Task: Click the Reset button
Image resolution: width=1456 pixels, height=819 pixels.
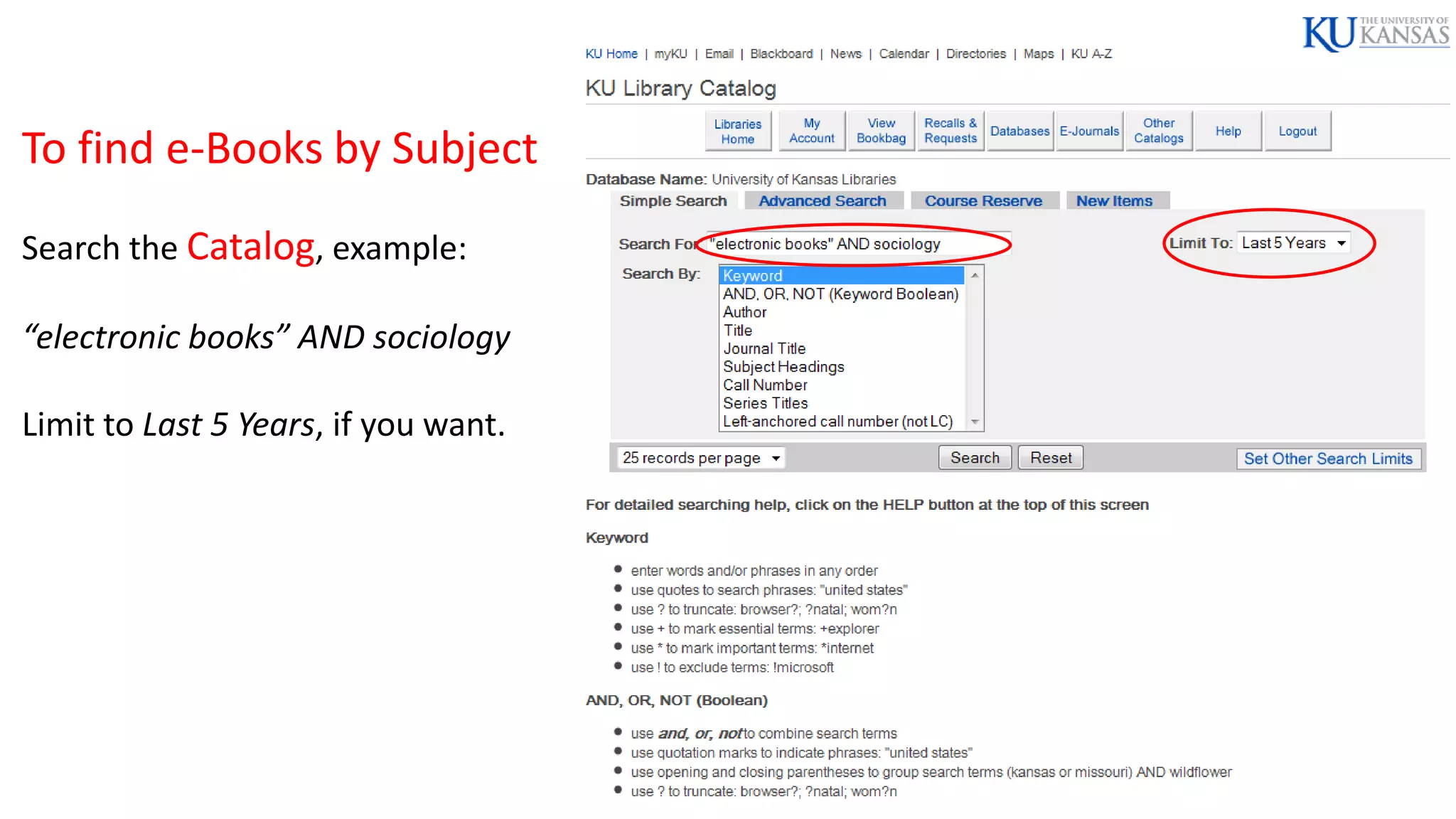Action: 1051,458
